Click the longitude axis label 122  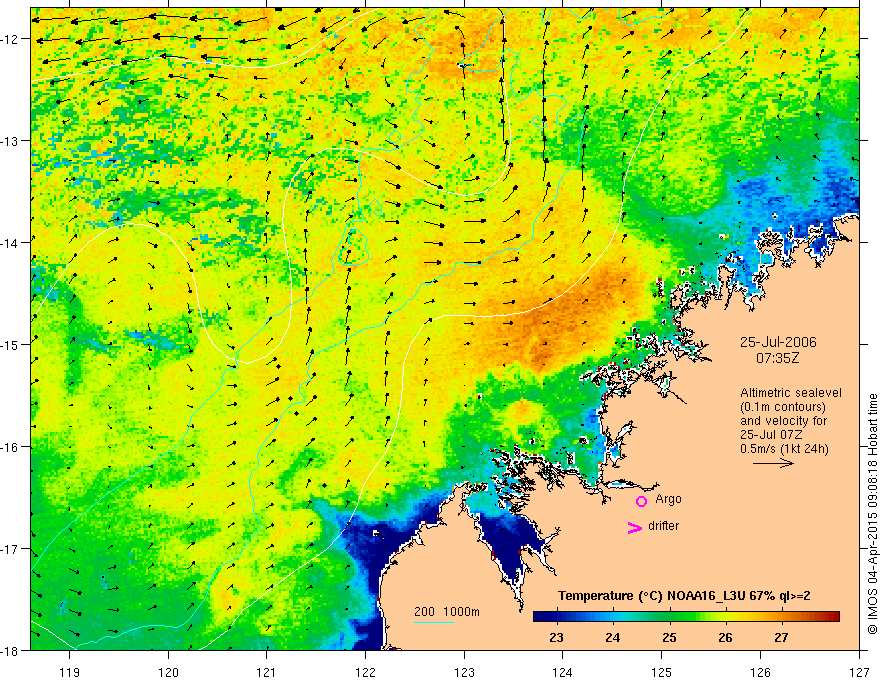point(365,672)
